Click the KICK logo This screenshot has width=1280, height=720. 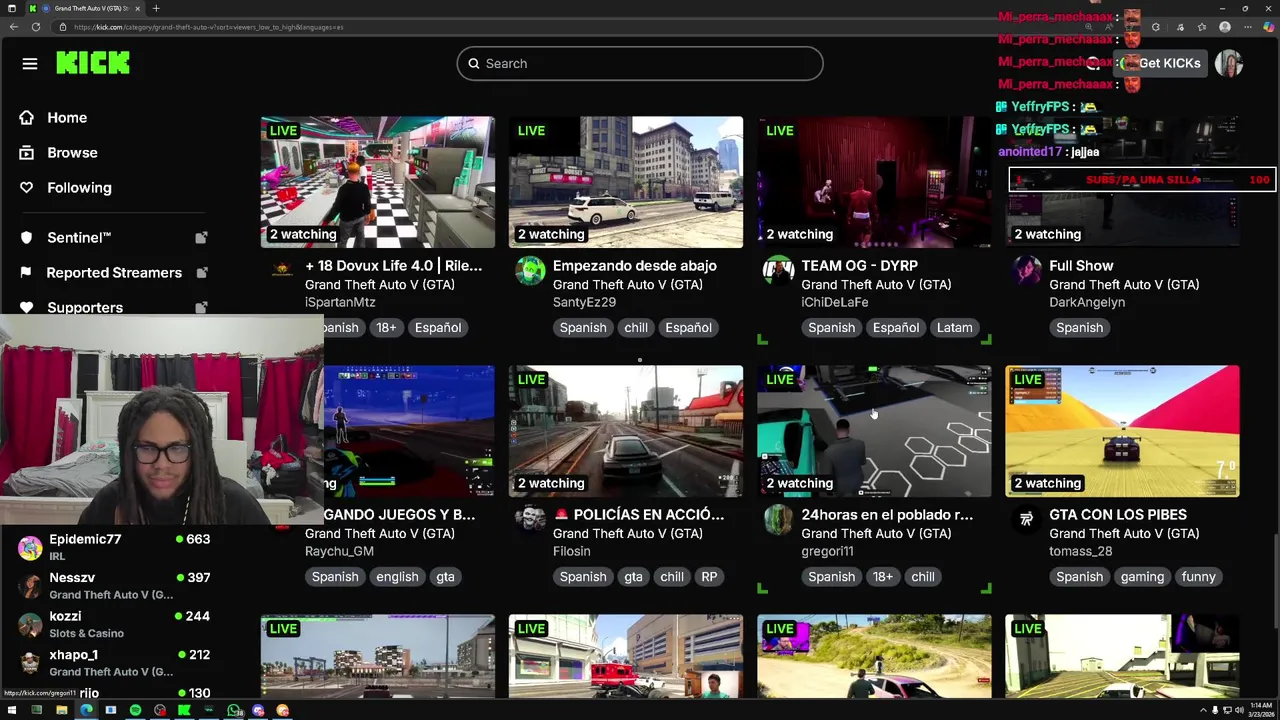coord(93,63)
